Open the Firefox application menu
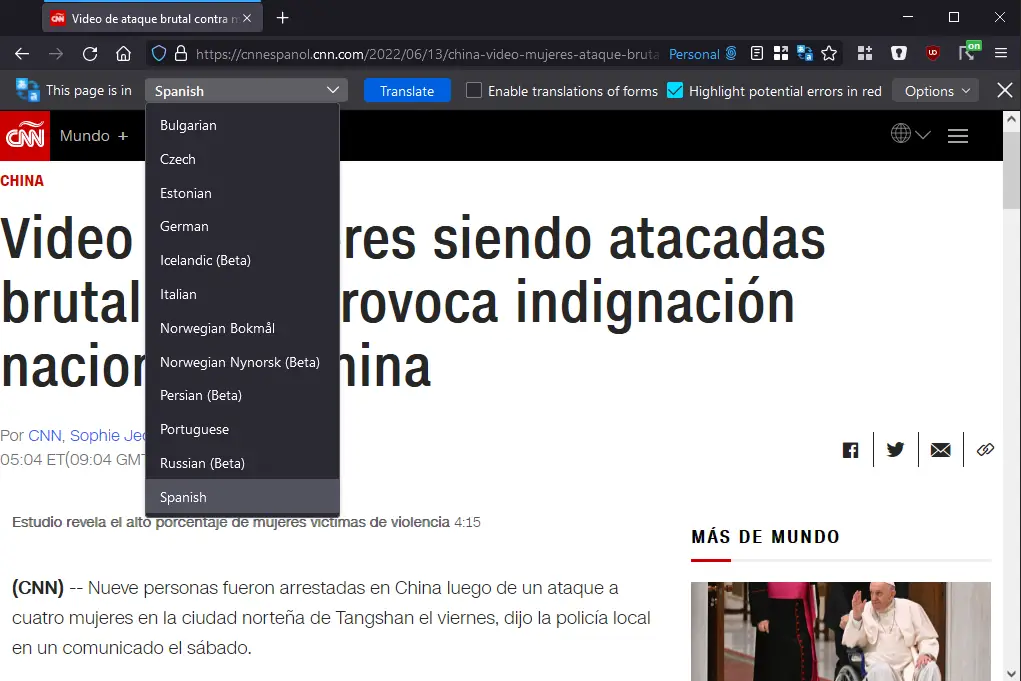Image resolution: width=1021 pixels, height=681 pixels. click(x=1001, y=53)
